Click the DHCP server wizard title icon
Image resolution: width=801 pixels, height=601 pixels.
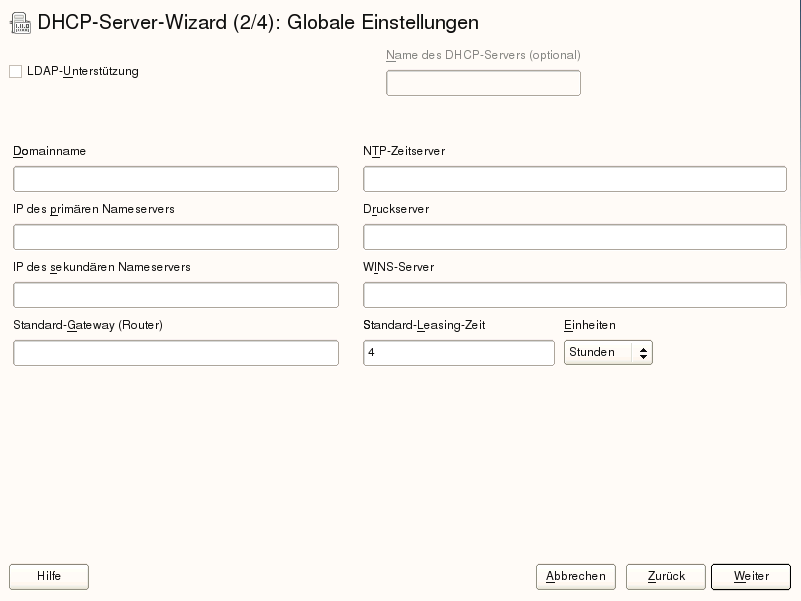click(19, 22)
